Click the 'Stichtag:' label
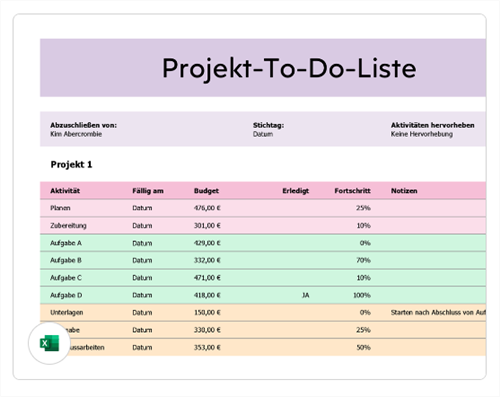 268,125
